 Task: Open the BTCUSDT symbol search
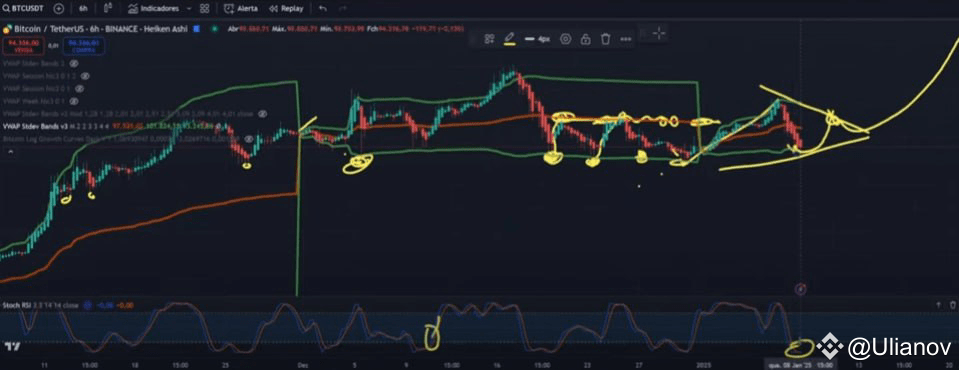(24, 9)
